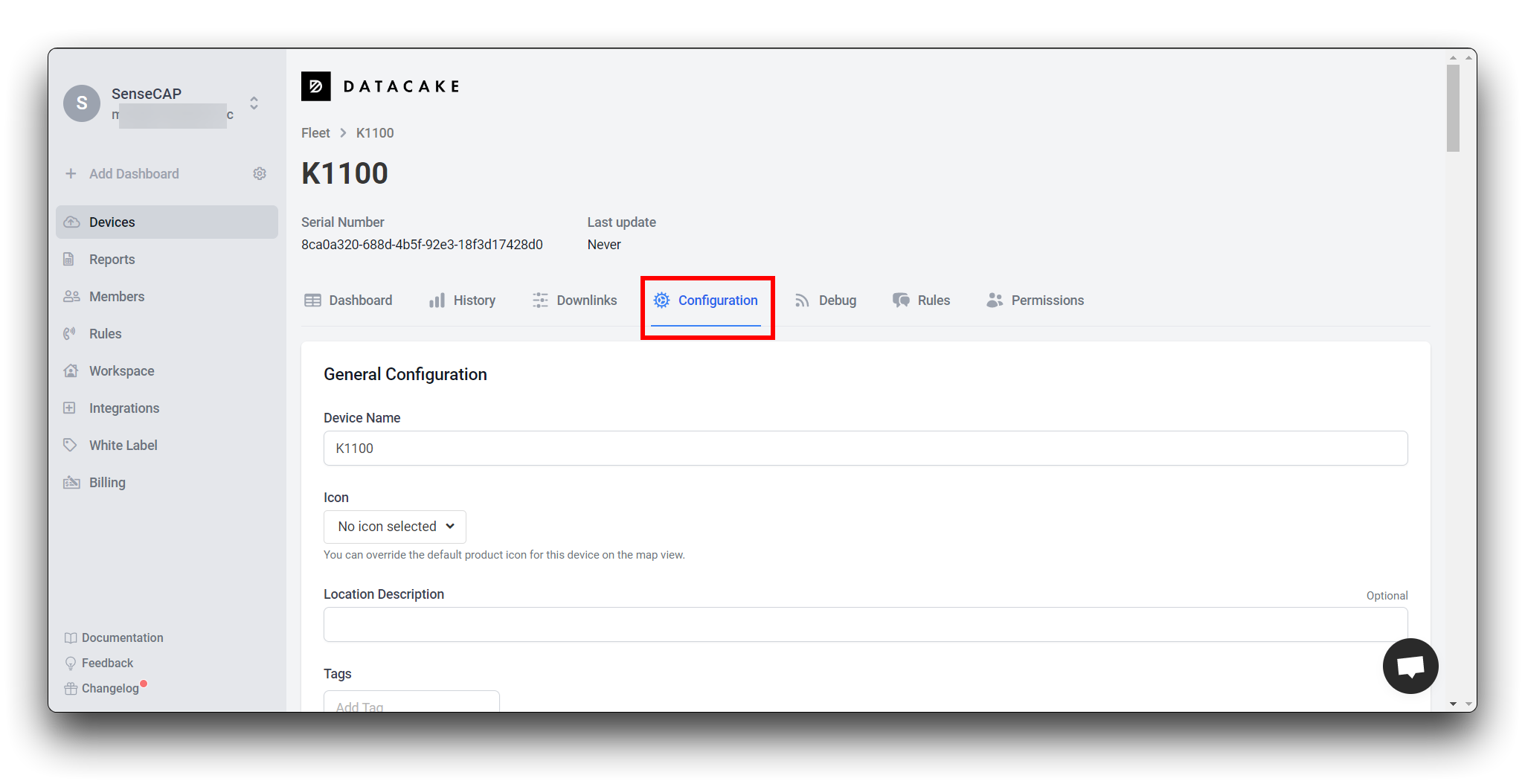Open sidebar Rules section
Screen dimensions: 1525x784
coord(167,333)
